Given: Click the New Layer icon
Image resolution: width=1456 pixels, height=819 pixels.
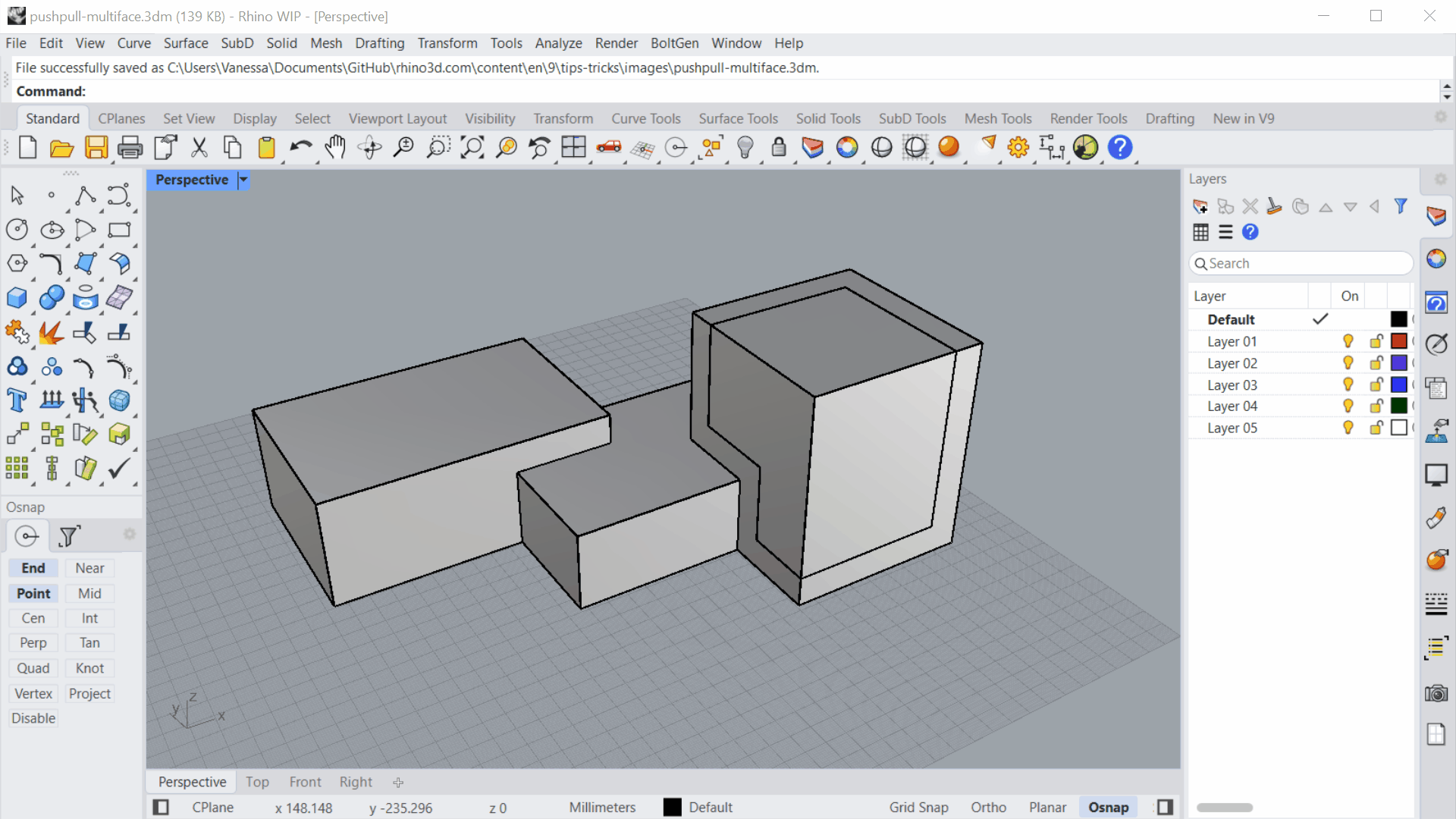Looking at the screenshot, I should [1200, 206].
